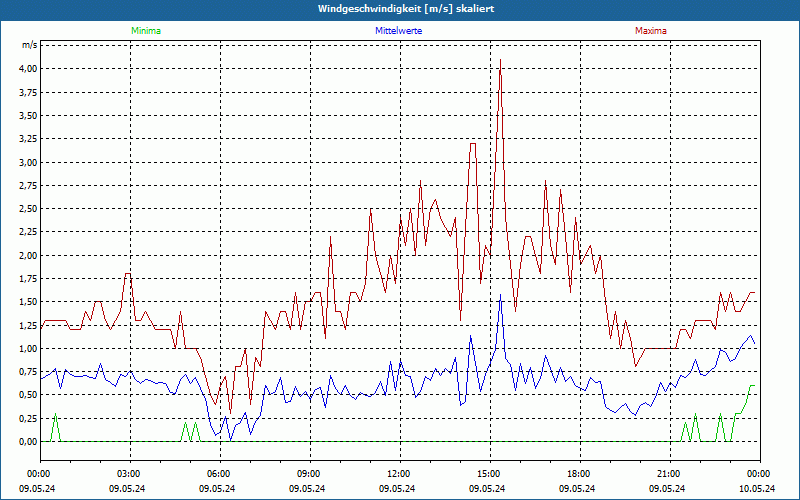Click the 3,25 y-axis value

[x=27, y=139]
